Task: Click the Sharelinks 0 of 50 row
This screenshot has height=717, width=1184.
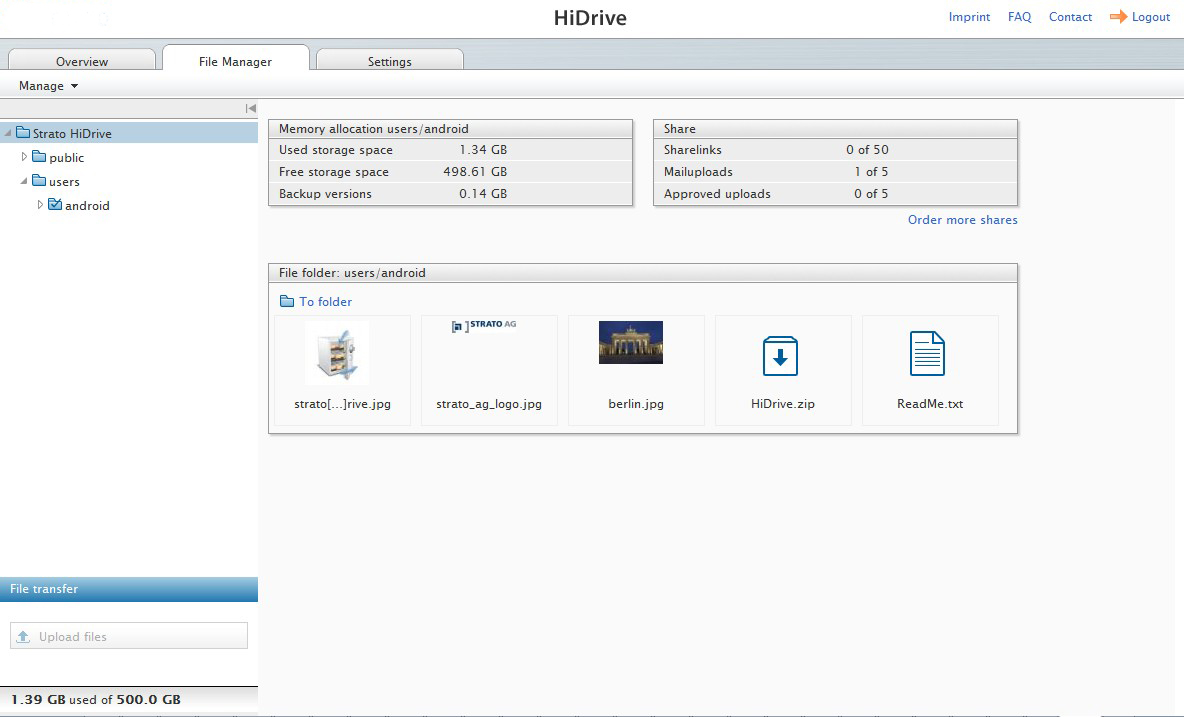Action: [835, 149]
